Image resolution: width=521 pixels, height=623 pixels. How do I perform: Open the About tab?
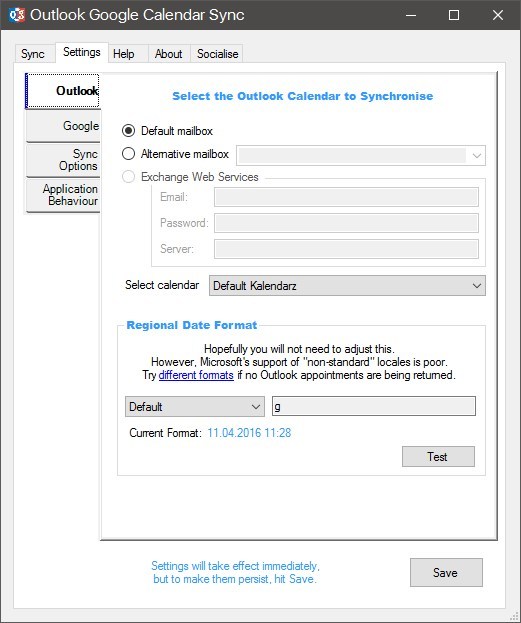click(x=169, y=54)
